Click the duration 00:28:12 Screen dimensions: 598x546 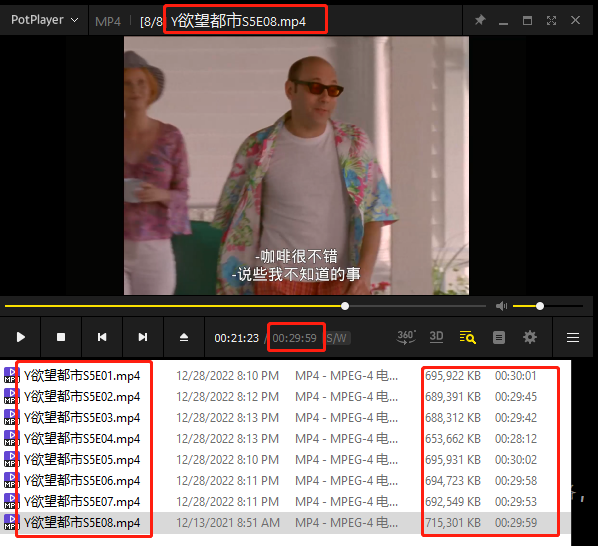tap(516, 438)
